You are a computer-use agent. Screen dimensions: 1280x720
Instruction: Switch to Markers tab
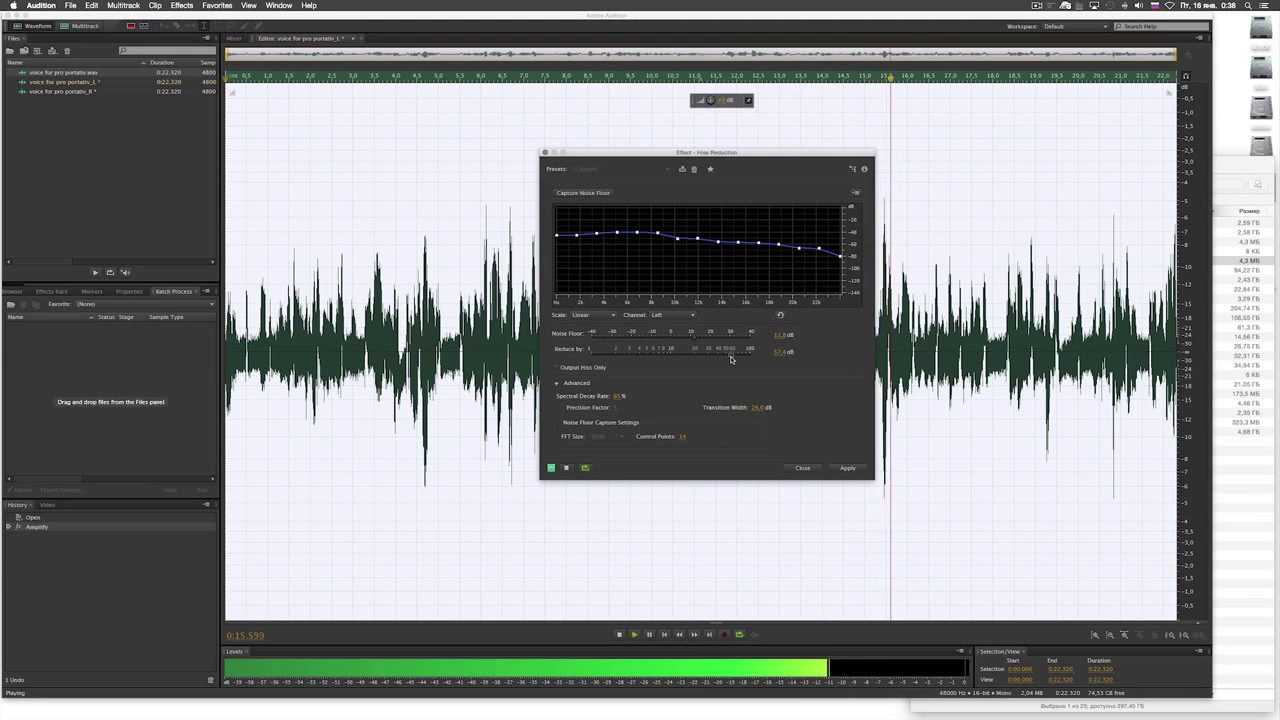coord(91,291)
